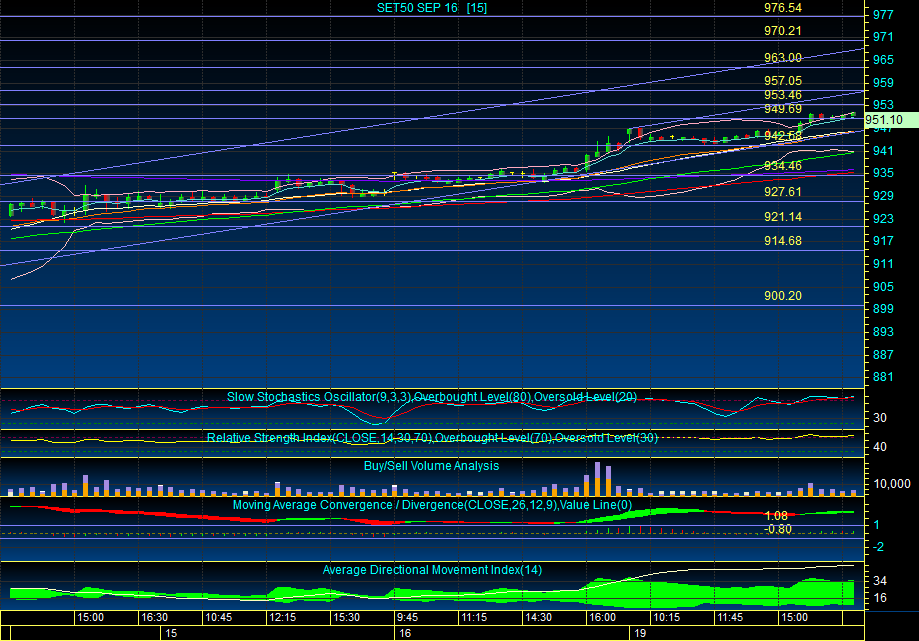
Task: Click the 977 price axis tick
Action: 883,15
